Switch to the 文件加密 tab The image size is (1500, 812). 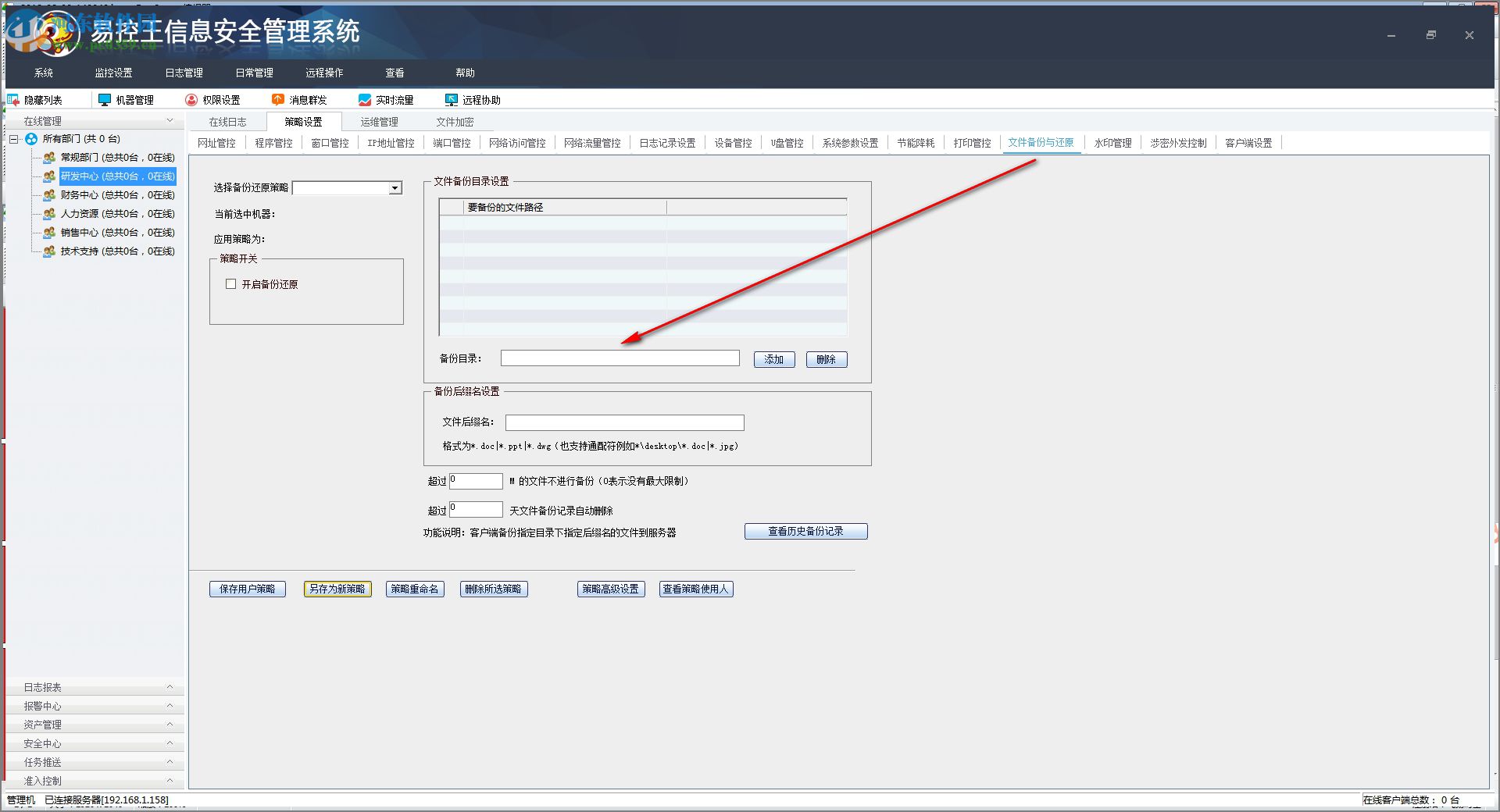(x=455, y=122)
